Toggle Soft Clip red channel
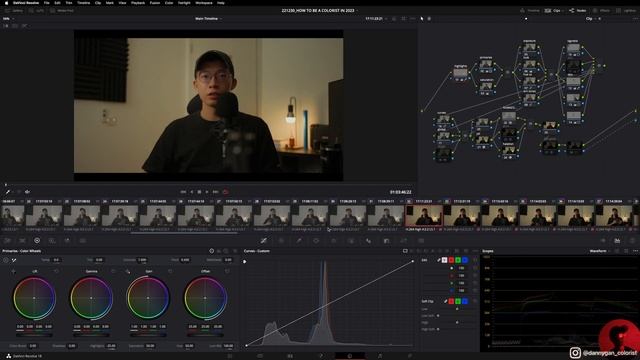This screenshot has height=360, width=640. coord(451,301)
